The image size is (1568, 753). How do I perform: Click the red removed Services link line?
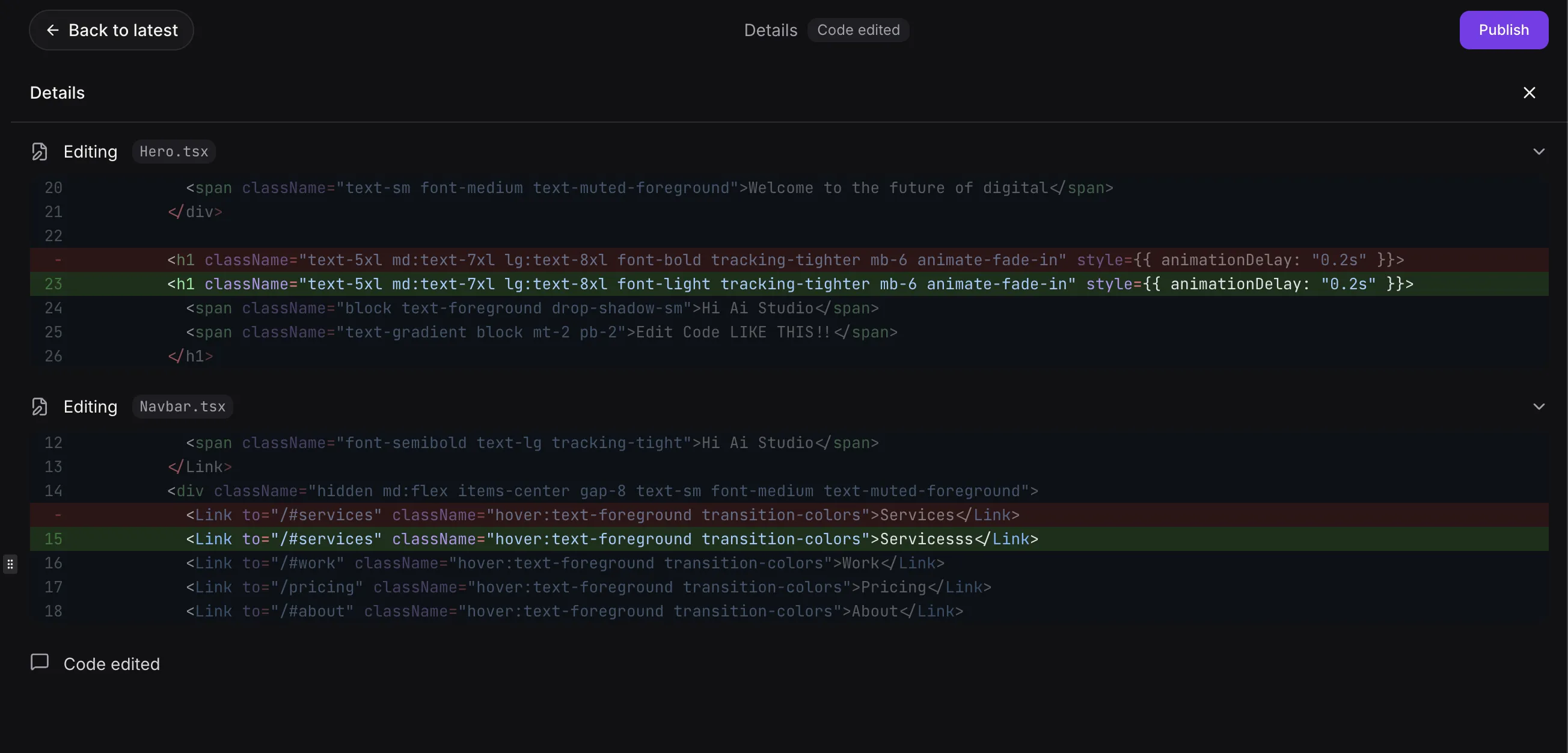coord(602,515)
